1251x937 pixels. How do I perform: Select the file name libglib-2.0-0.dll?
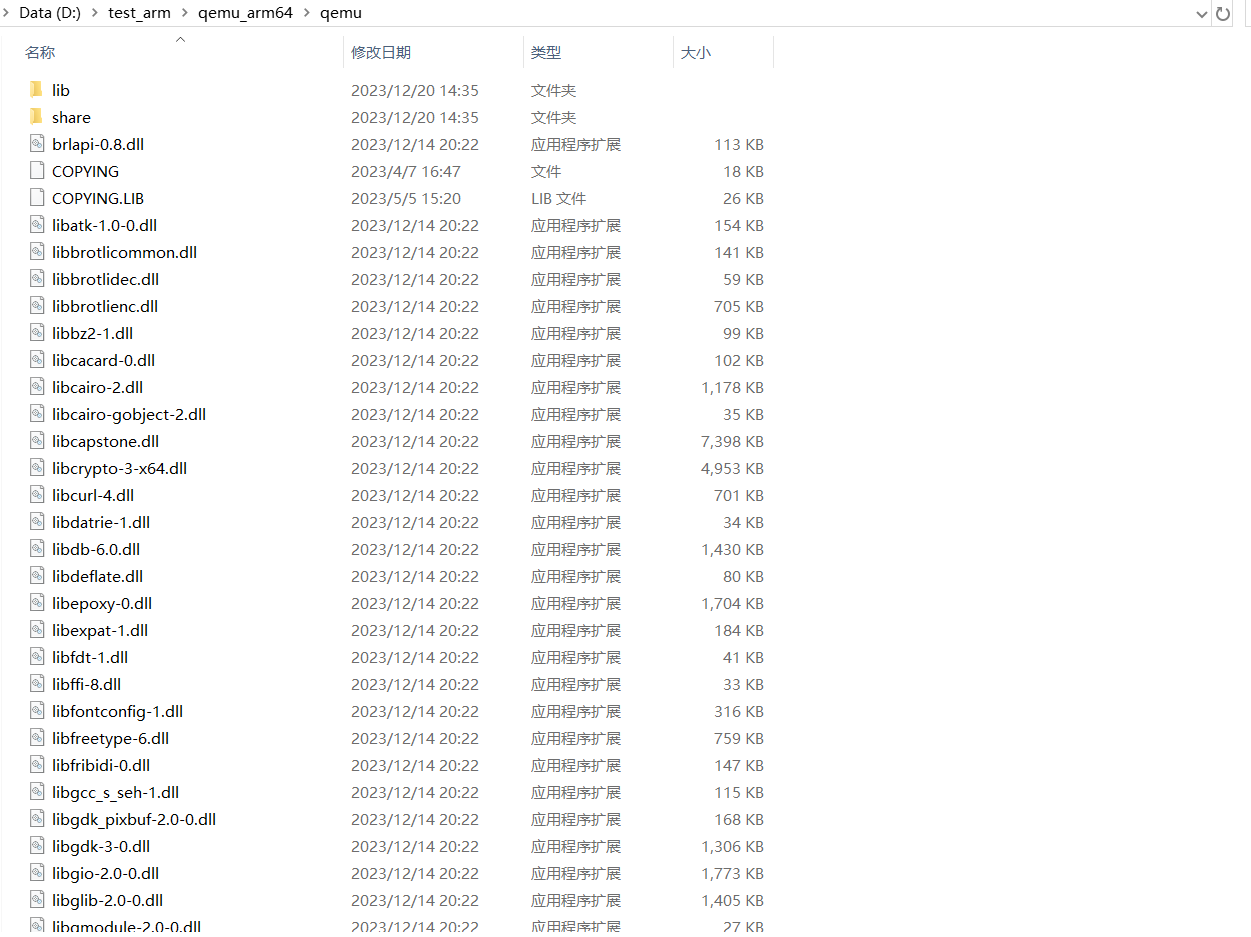click(107, 900)
